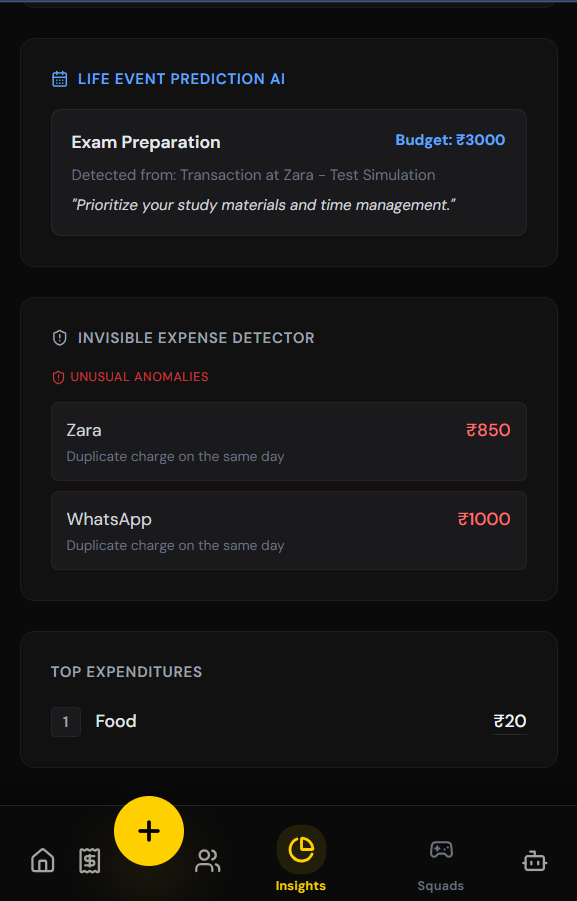Open the robot assistant icon
Viewport: 577px width, 901px height.
point(534,861)
